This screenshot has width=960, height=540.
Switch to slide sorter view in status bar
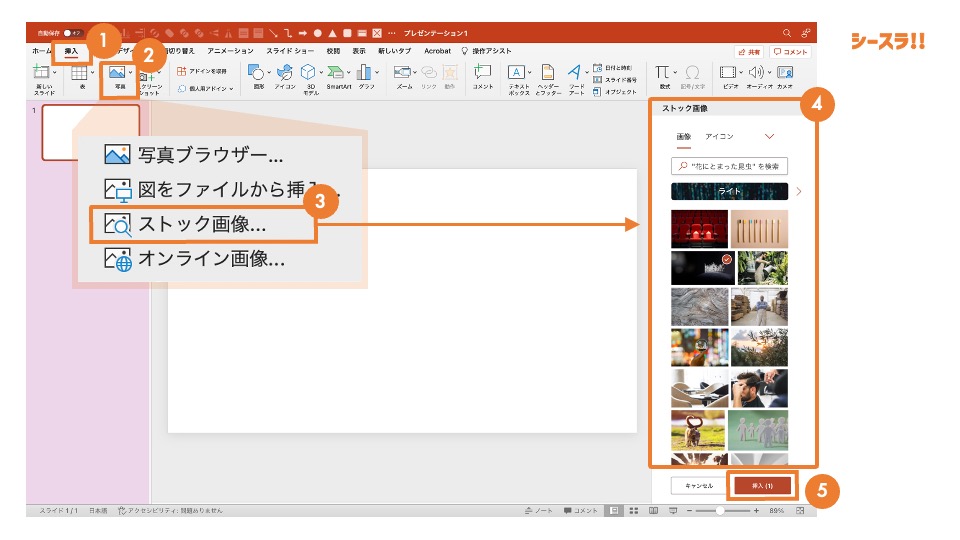[x=632, y=510]
